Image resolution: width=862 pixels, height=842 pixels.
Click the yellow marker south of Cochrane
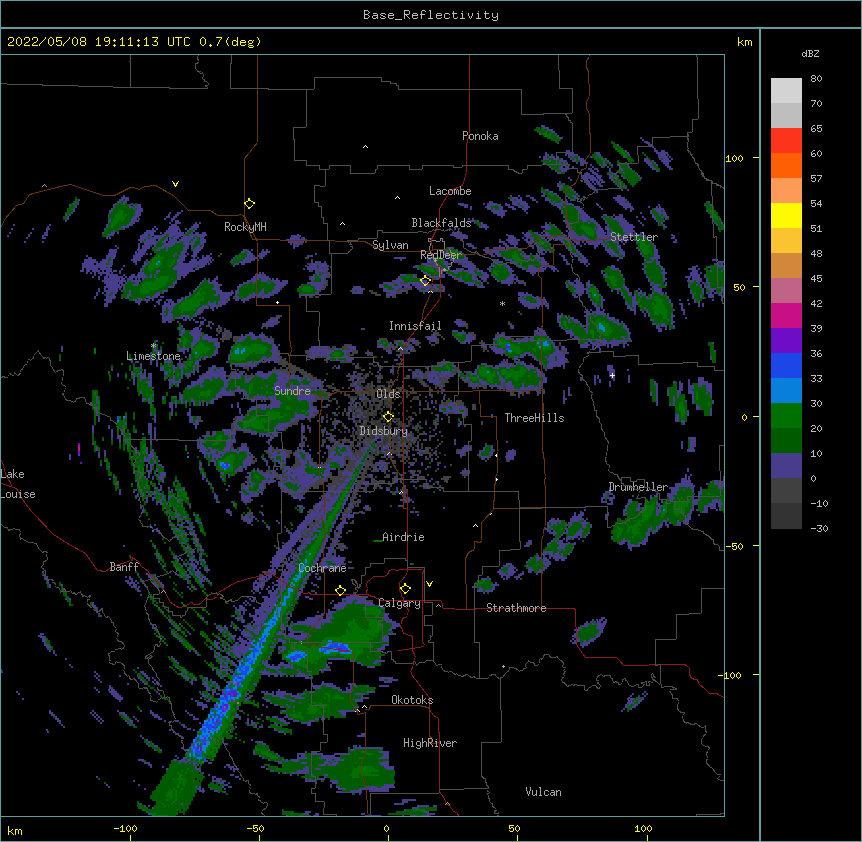tap(340, 590)
